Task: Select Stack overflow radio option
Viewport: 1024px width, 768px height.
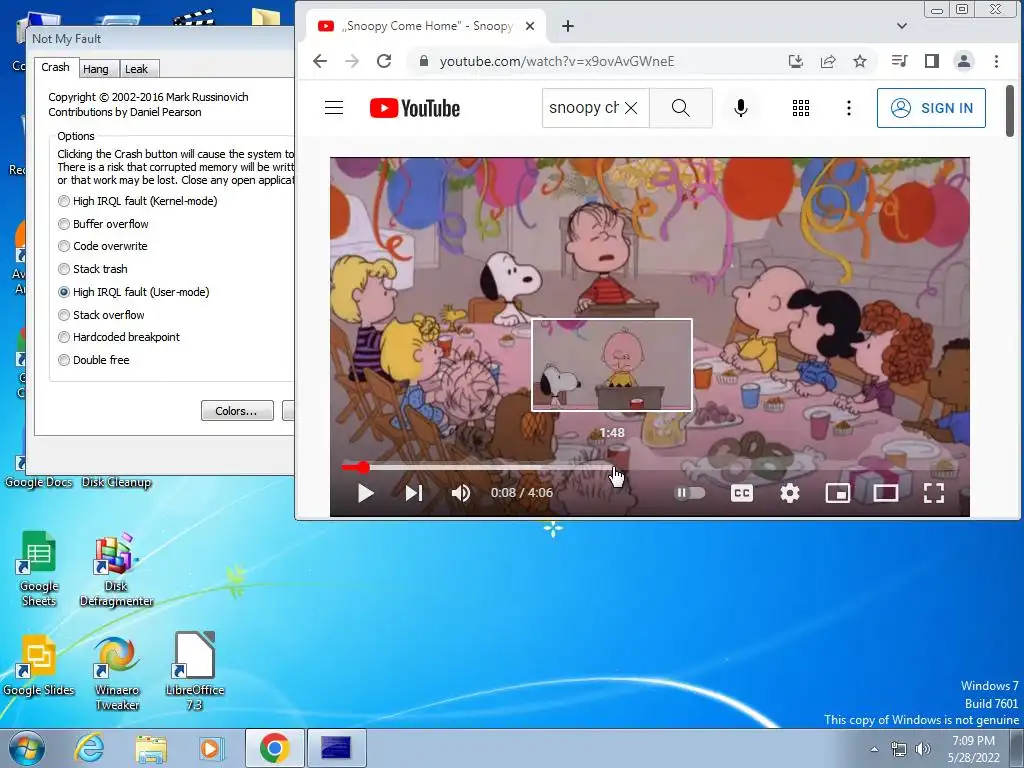Action: point(101,315)
